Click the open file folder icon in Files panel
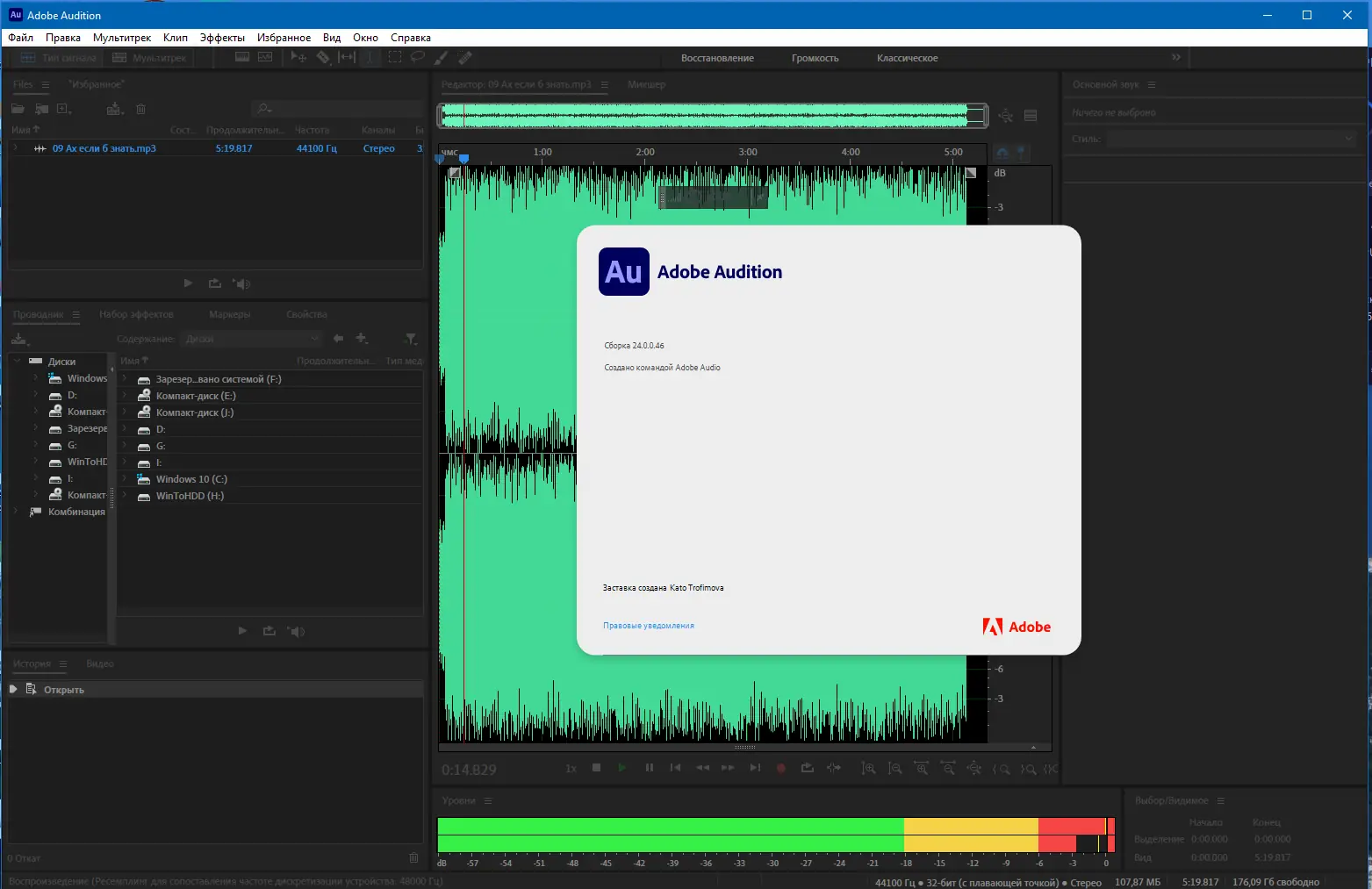 pyautogui.click(x=18, y=110)
